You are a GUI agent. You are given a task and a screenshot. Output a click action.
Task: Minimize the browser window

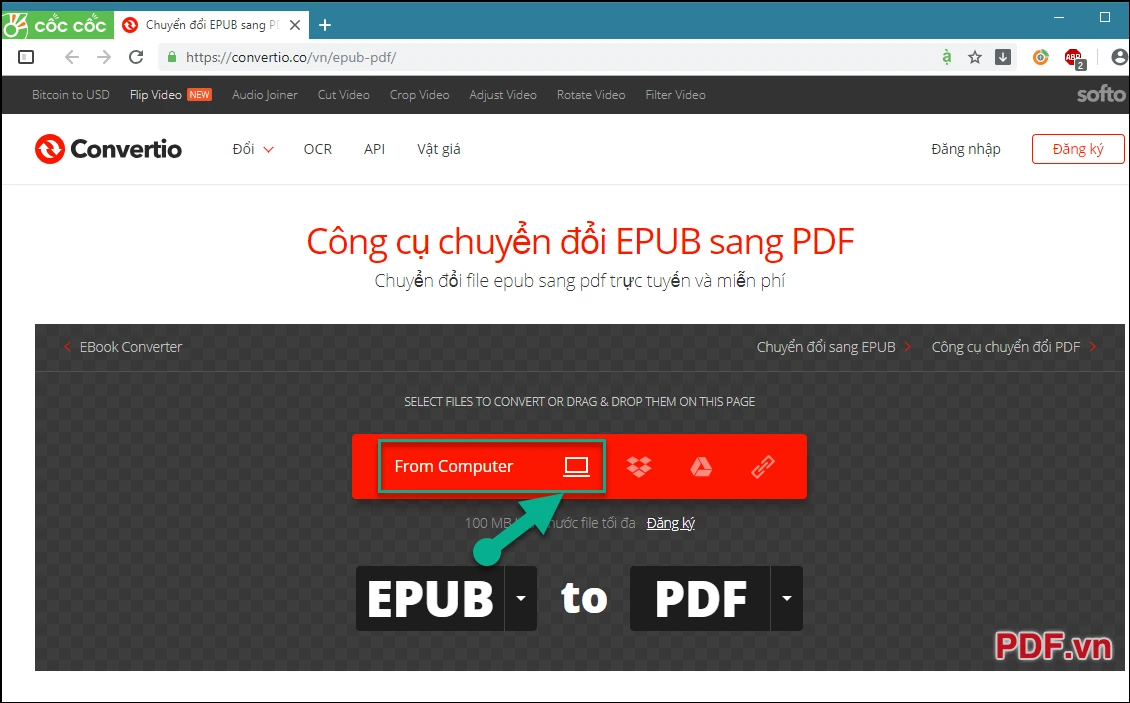[1059, 17]
